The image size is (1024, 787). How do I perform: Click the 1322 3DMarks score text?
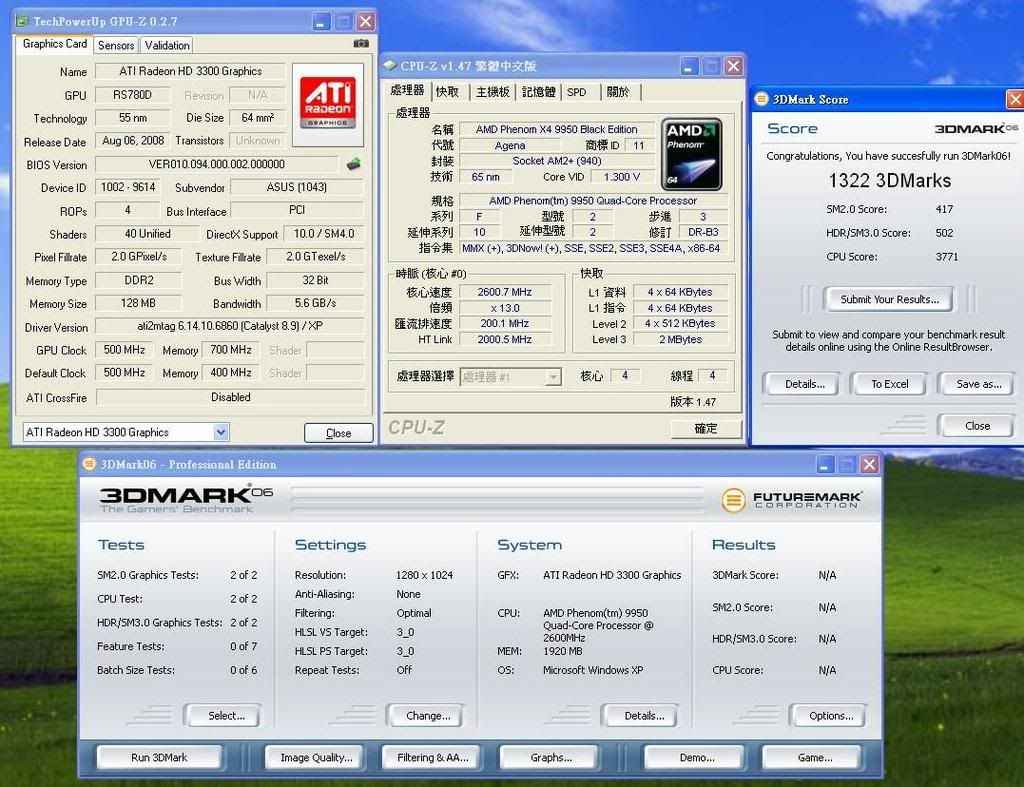click(889, 180)
